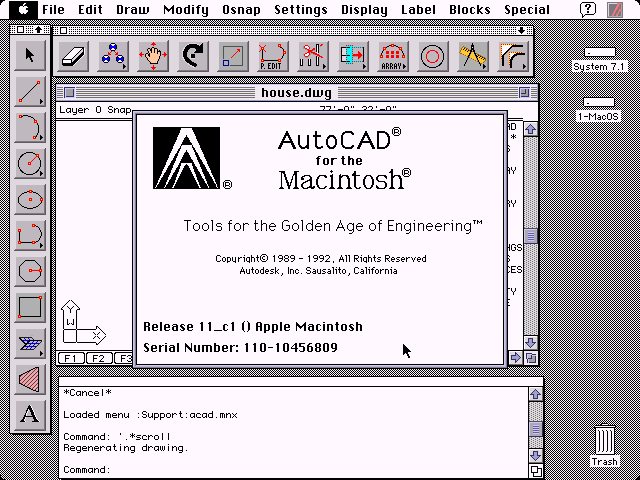The image size is (640, 480).
Task: Open the Edit menu
Action: 90,9
